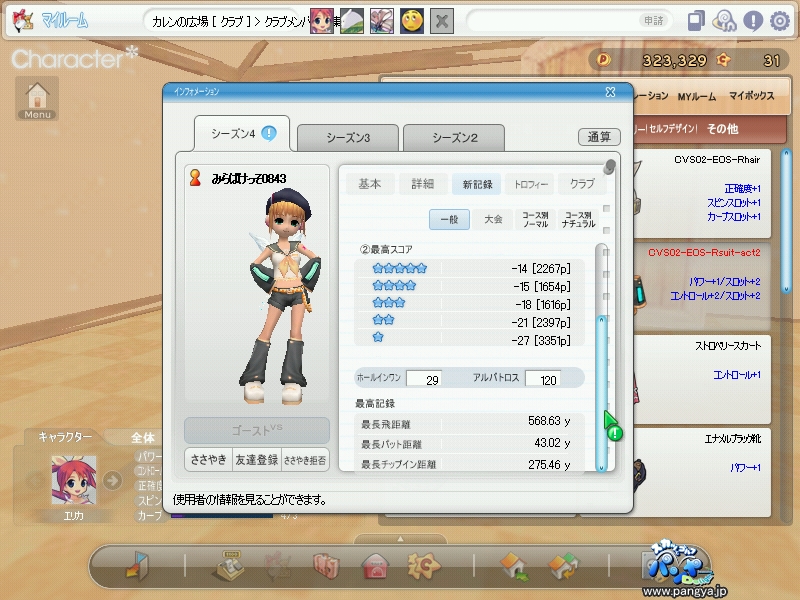Click the cookie icon beside 31
The width and height of the screenshot is (800, 600).
723,60
